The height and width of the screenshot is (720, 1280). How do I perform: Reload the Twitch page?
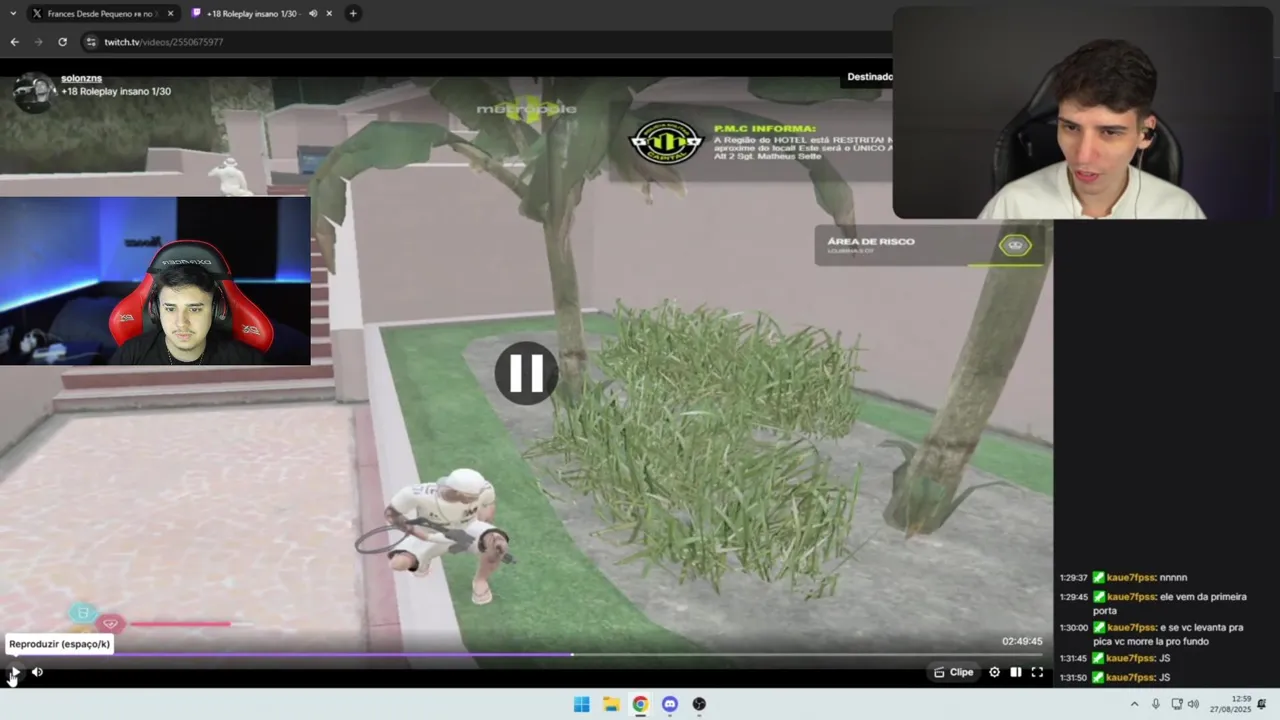click(62, 42)
